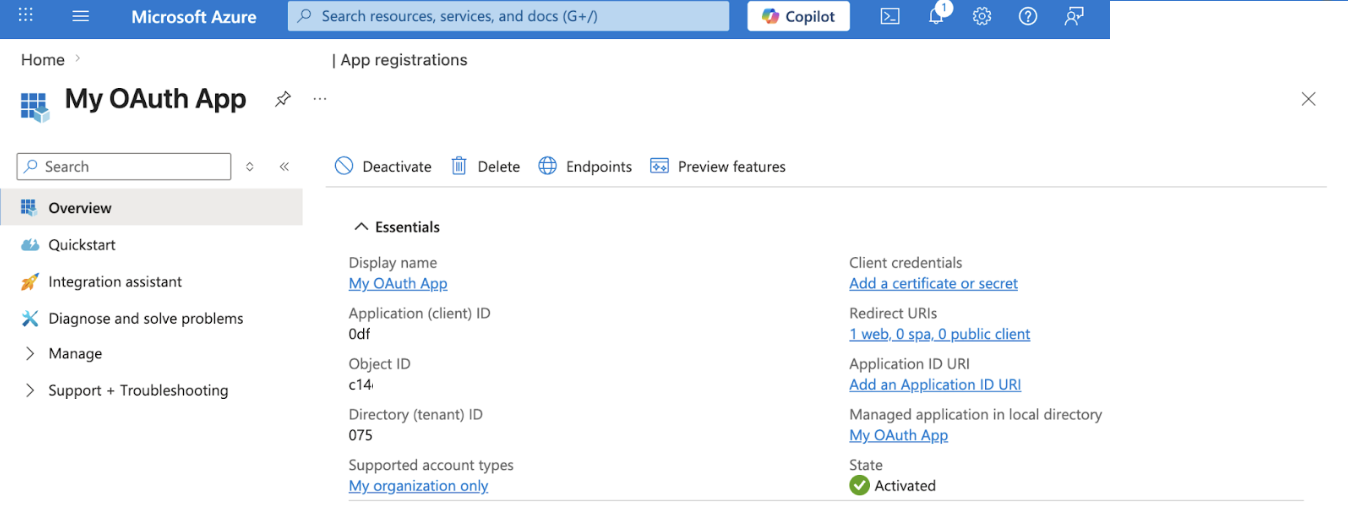Viewport: 1348px width, 516px height.
Task: Click the Supported account types label
Action: pos(431,465)
